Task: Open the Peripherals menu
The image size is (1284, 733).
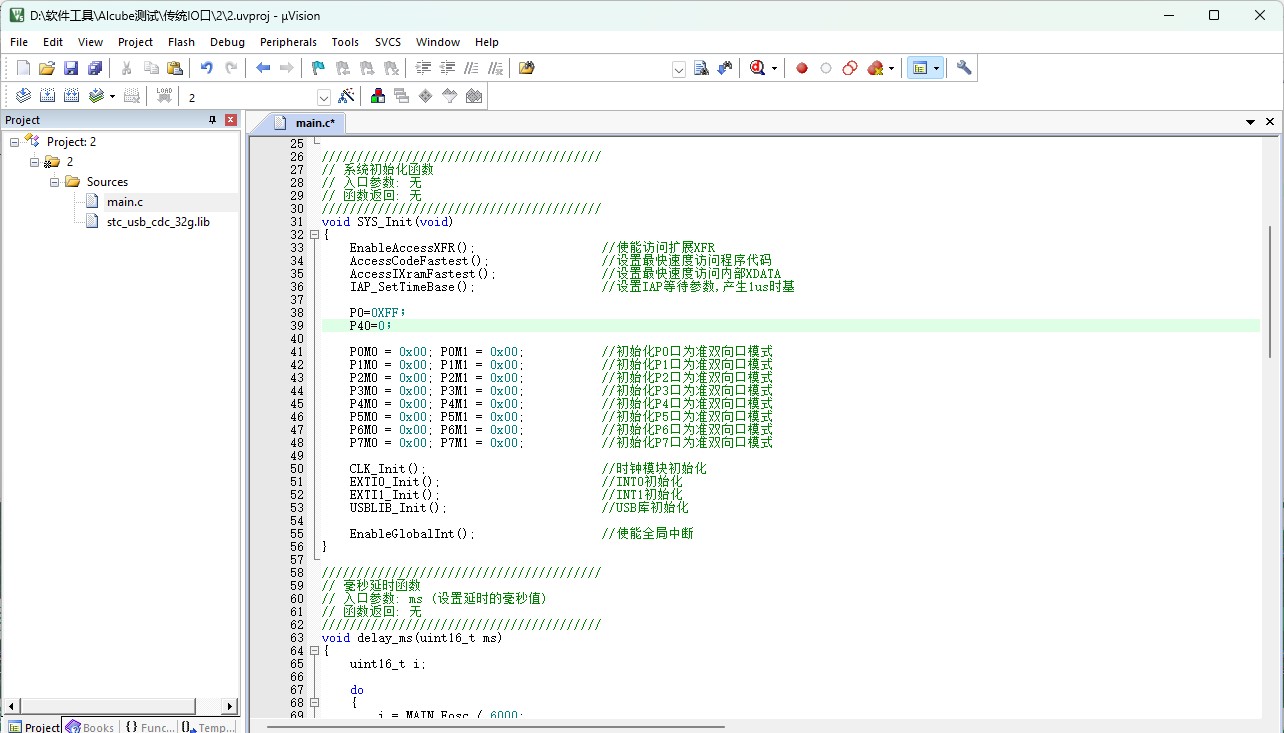Action: (x=288, y=42)
